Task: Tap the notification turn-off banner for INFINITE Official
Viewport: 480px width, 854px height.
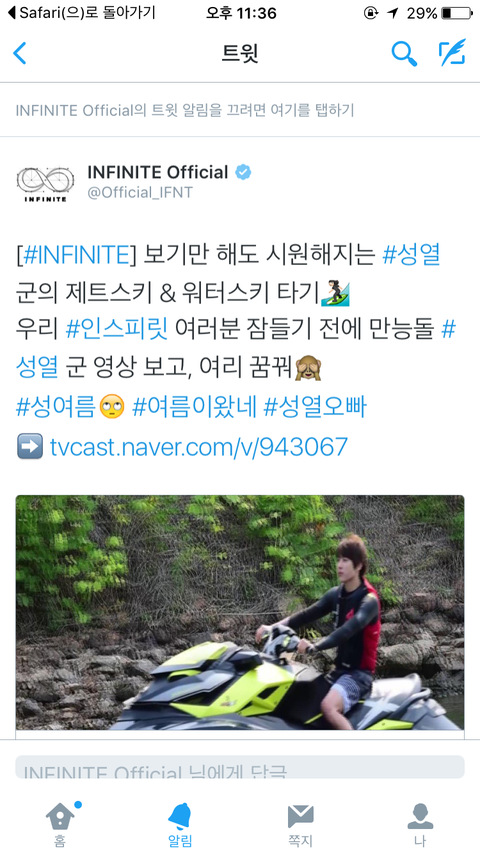Action: pos(240,111)
